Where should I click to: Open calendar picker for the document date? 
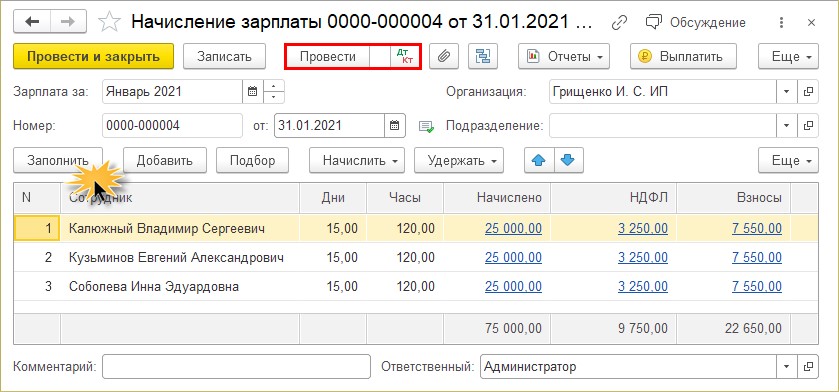[x=394, y=126]
